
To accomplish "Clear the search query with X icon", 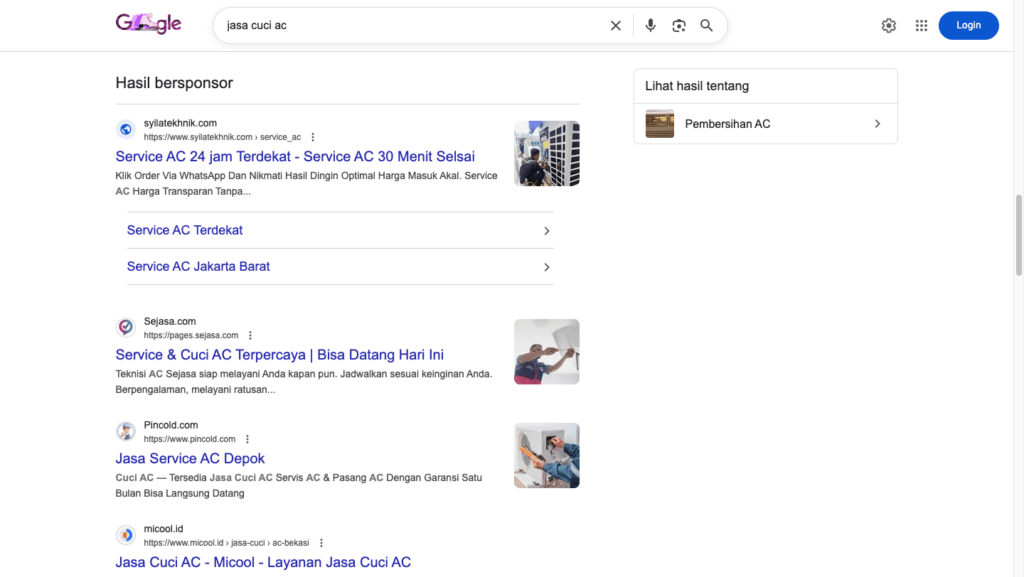I will 615,25.
